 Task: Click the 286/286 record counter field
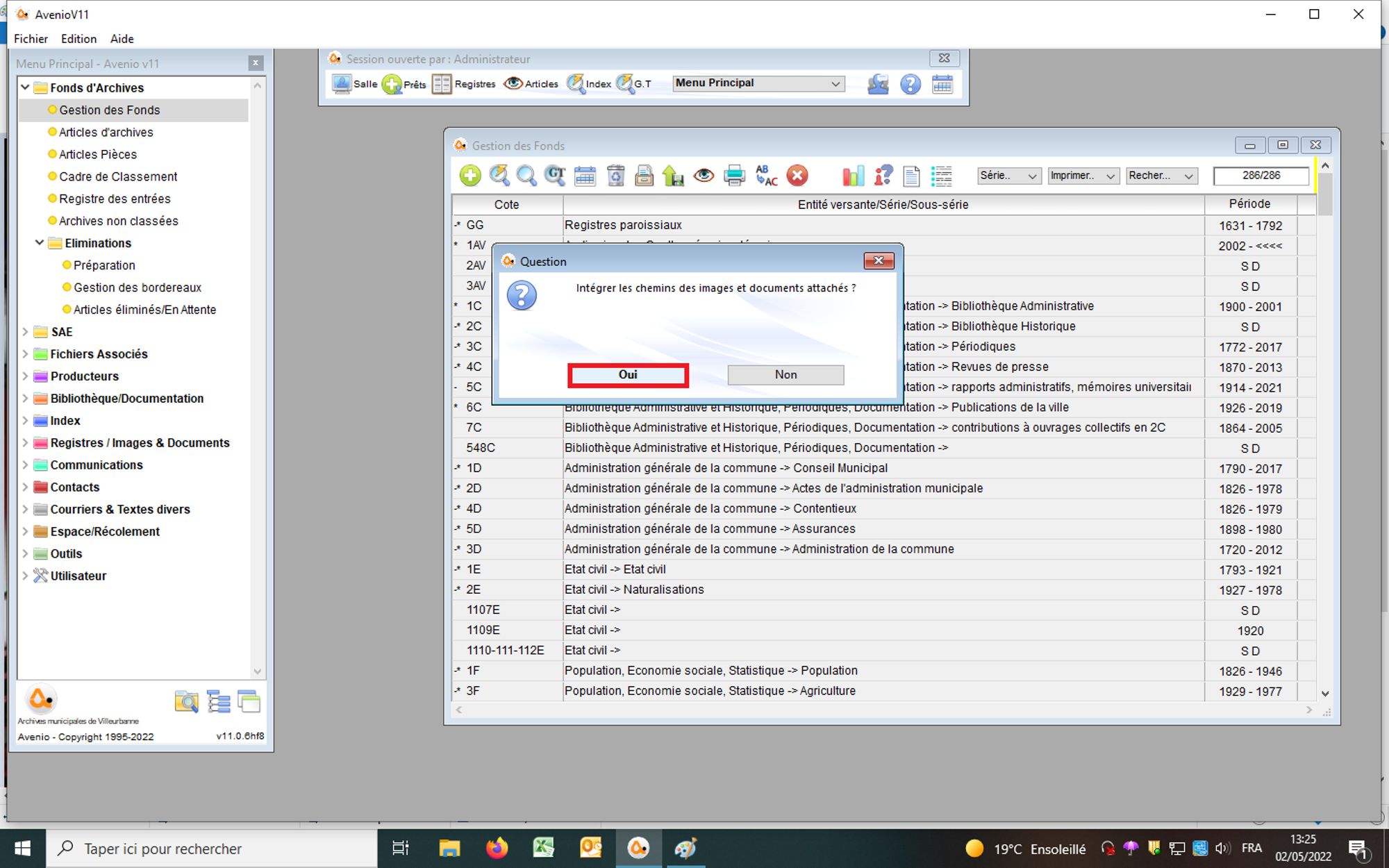[x=1261, y=176]
